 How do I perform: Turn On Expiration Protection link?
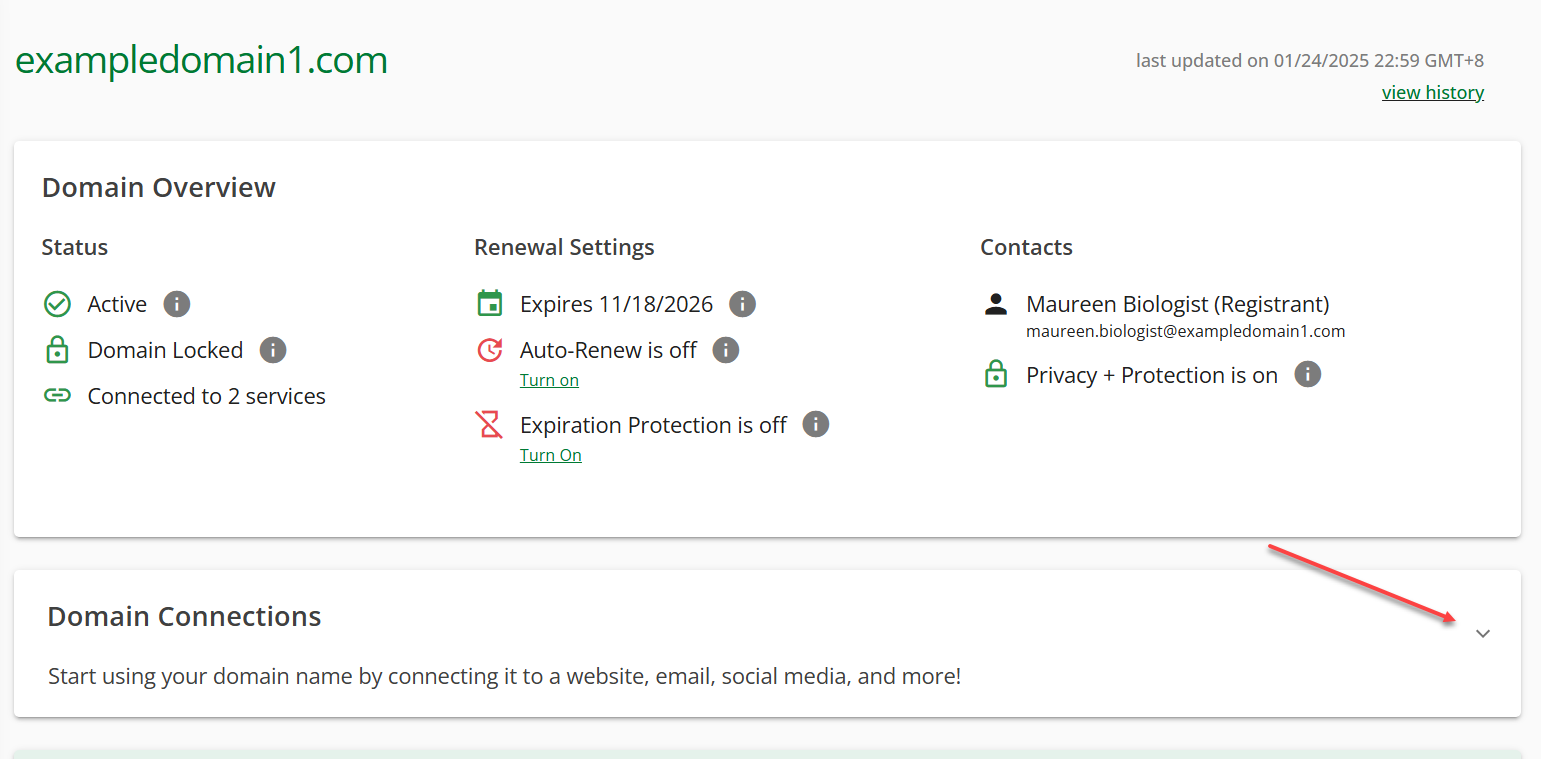[x=551, y=455]
